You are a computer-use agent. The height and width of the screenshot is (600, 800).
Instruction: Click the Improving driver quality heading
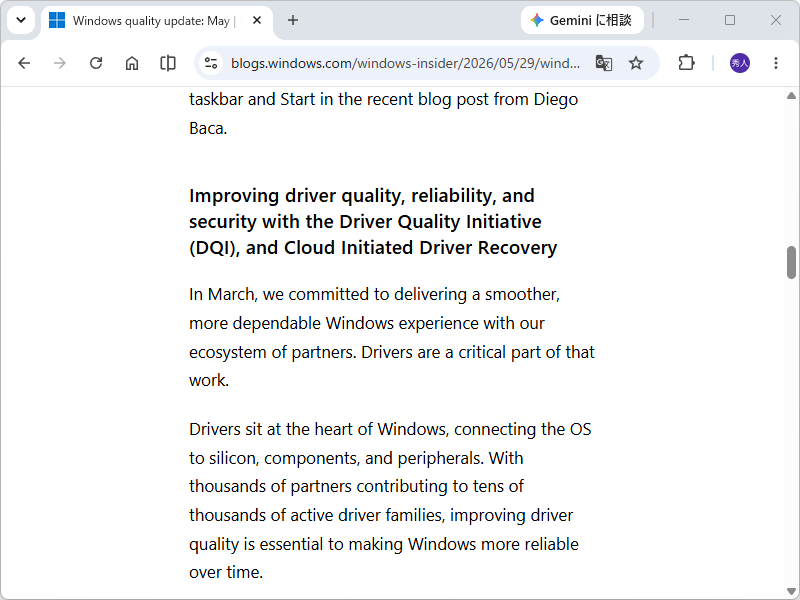(x=373, y=221)
